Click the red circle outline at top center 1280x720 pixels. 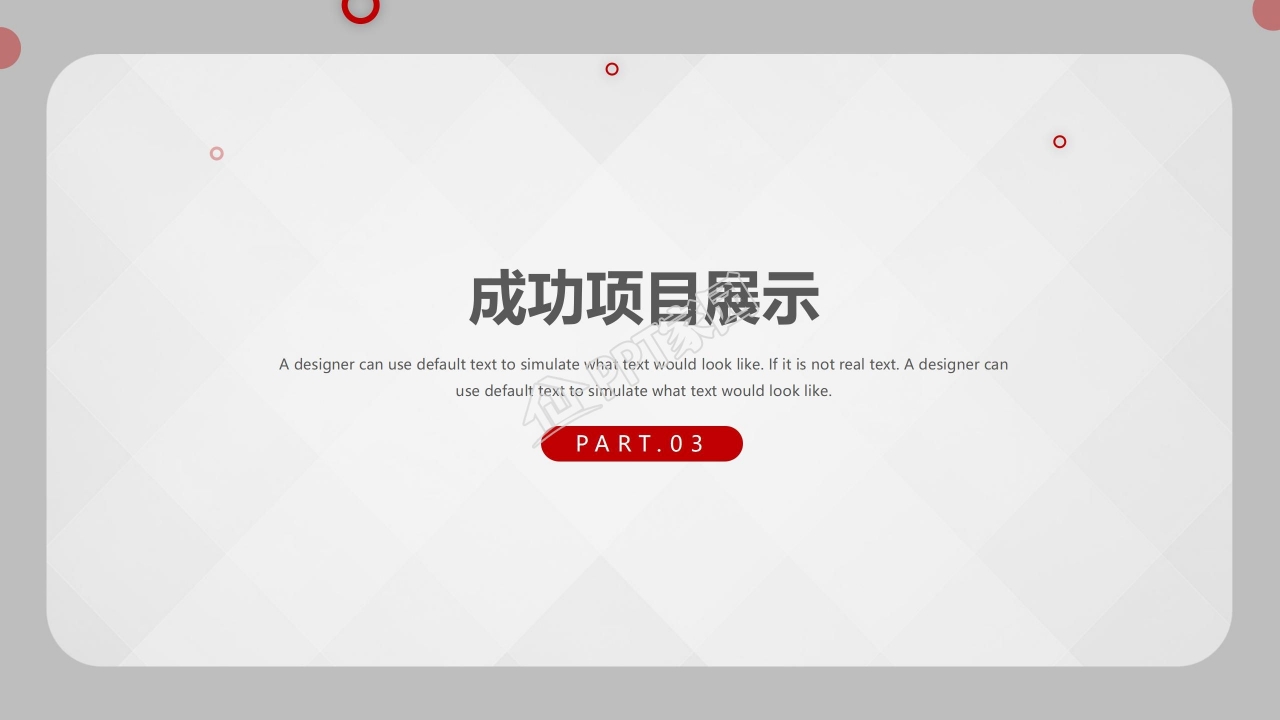(611, 69)
